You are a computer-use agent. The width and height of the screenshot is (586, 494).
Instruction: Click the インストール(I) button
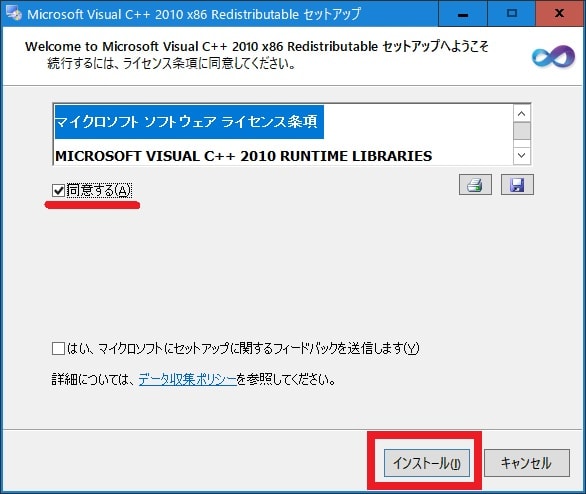tap(427, 463)
